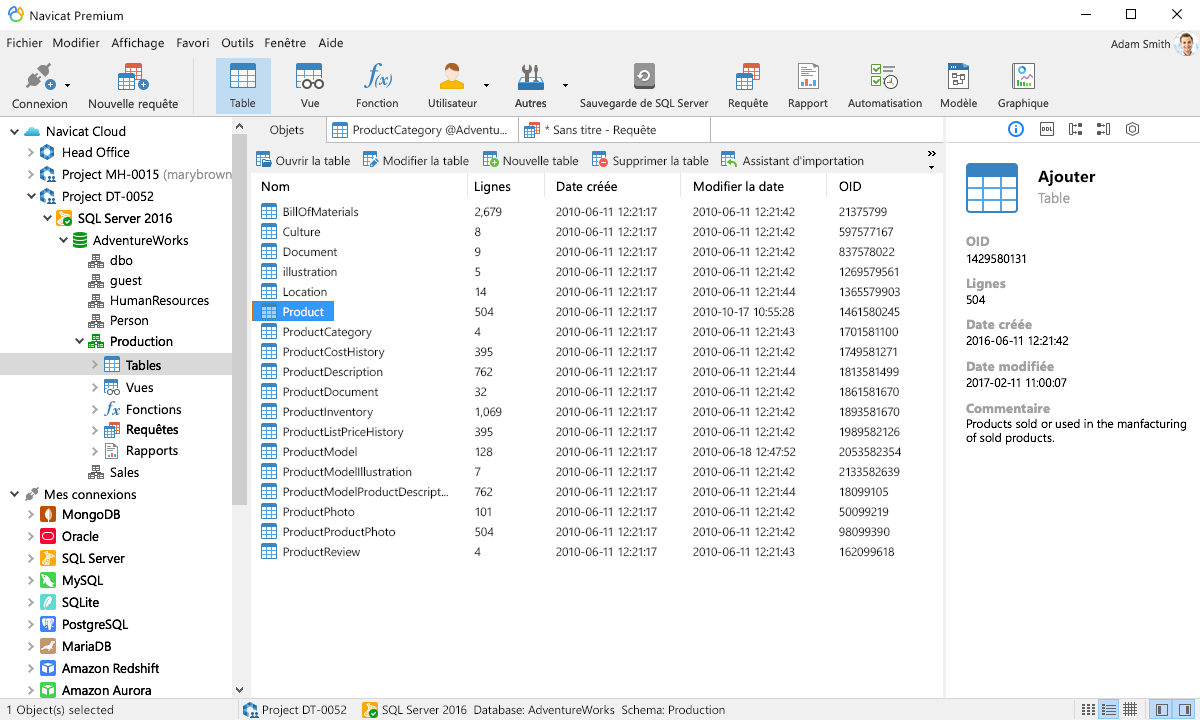Open the Connexion dropdown arrow
The height and width of the screenshot is (720, 1200).
click(x=68, y=86)
